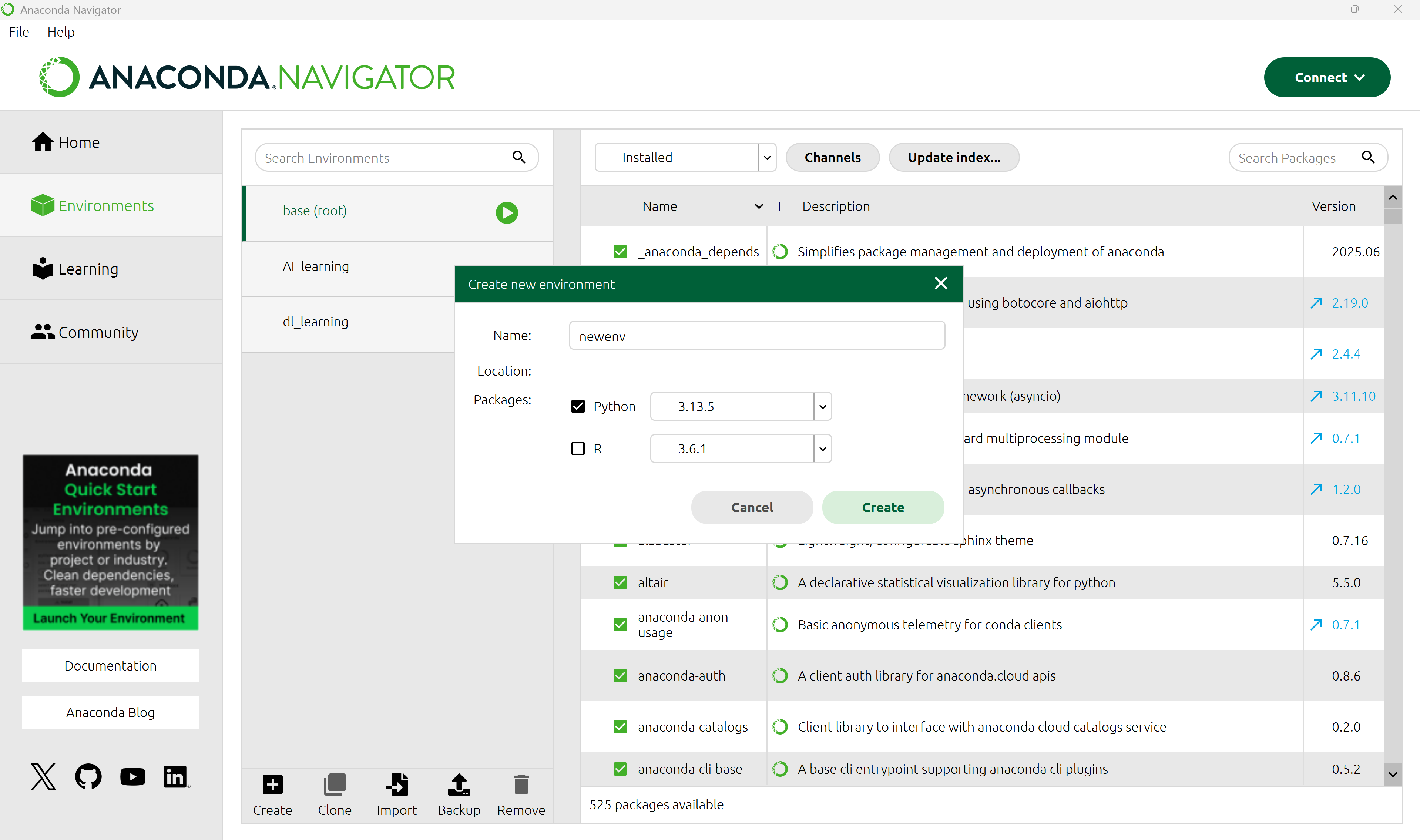Image resolution: width=1420 pixels, height=840 pixels.
Task: Click the Update index... button
Action: click(x=954, y=157)
